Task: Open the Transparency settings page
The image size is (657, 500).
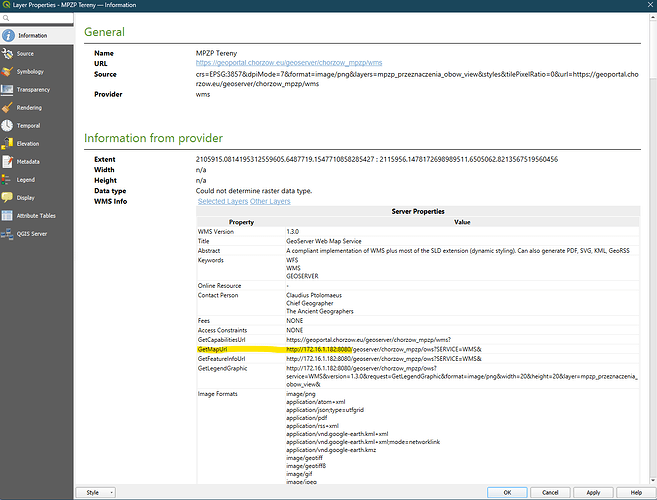Action: (x=33, y=89)
